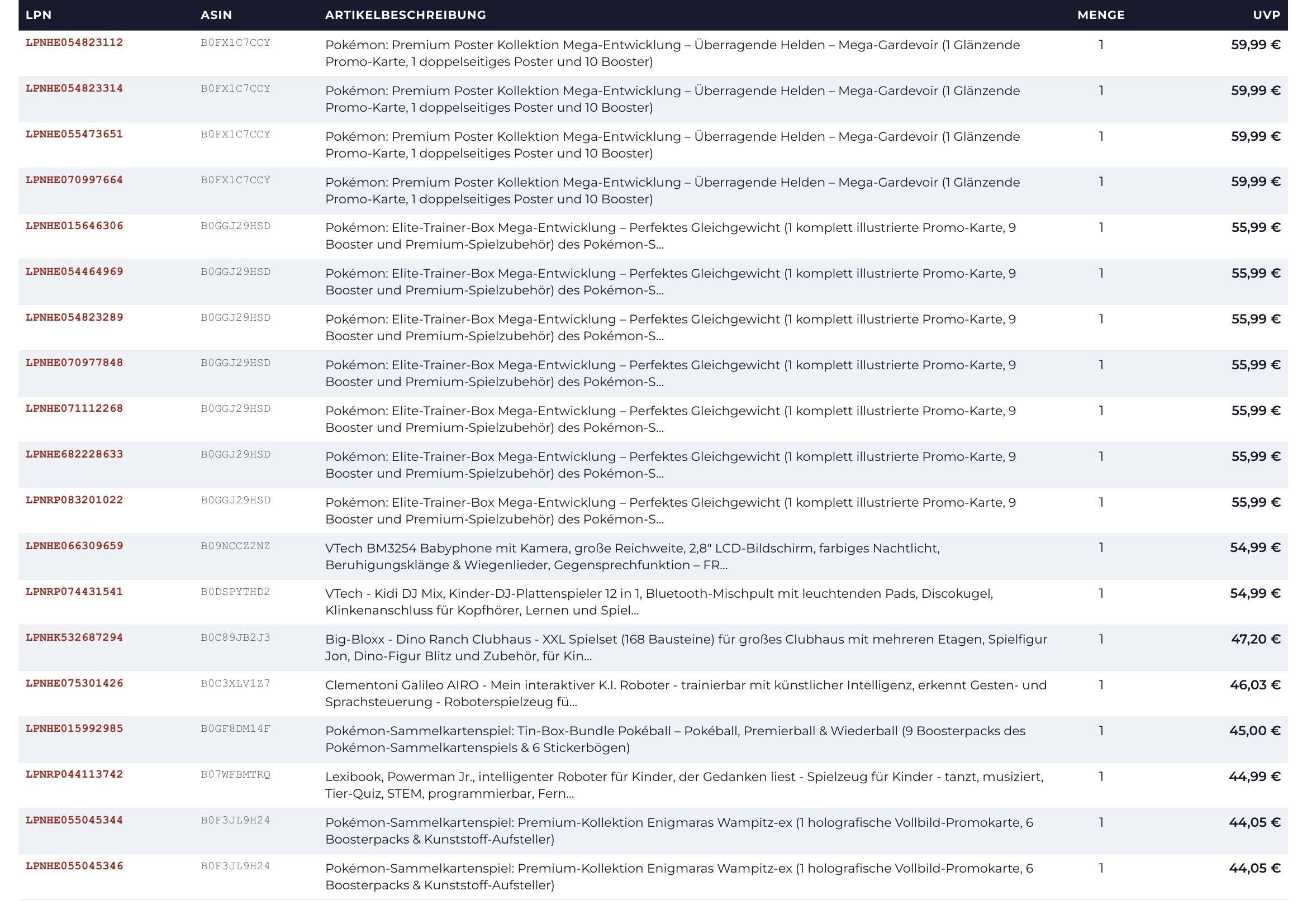Click price 44,05 € in row LPNHE055045344

(1254, 822)
